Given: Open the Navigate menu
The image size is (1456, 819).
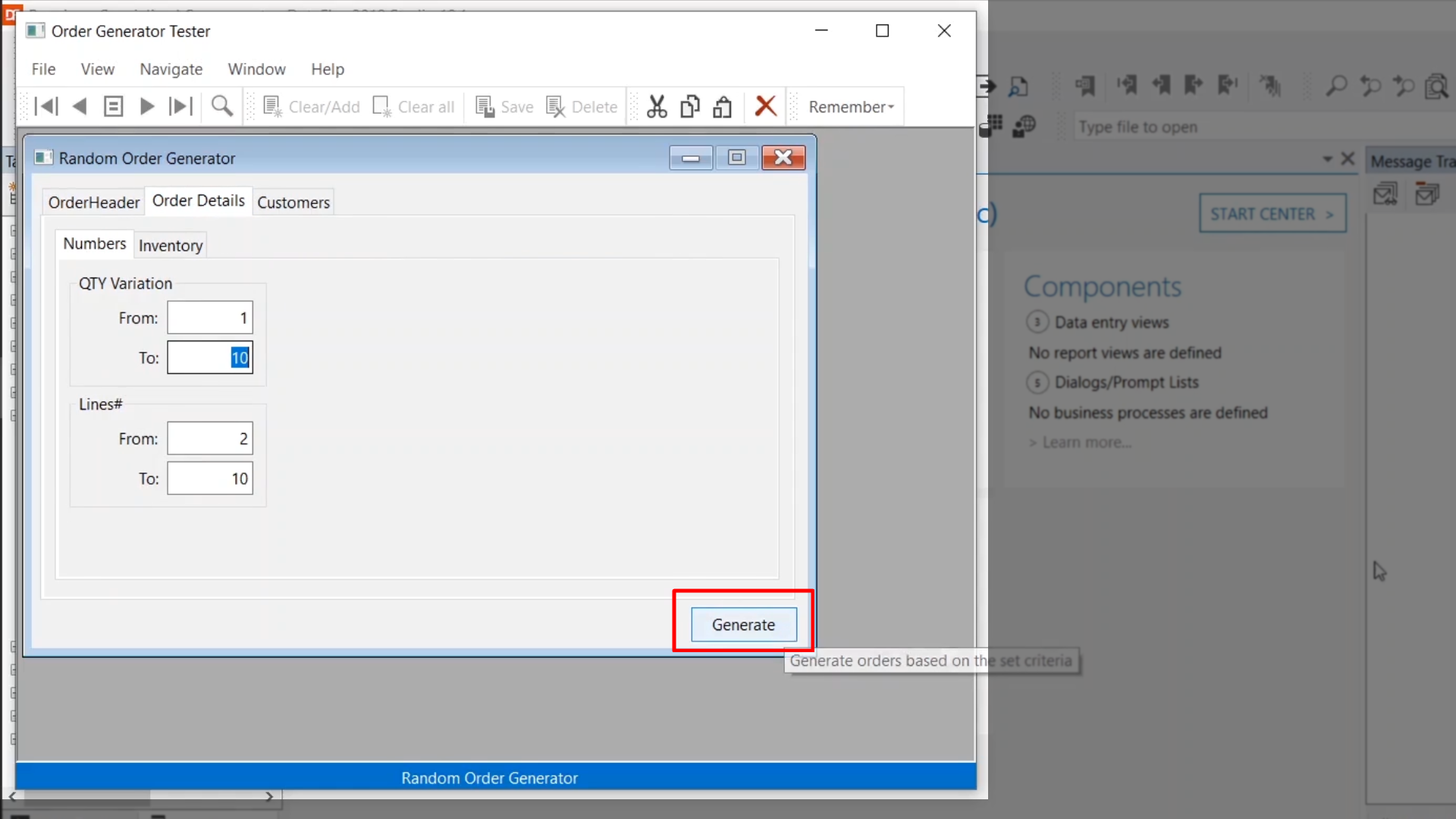Looking at the screenshot, I should (x=171, y=69).
